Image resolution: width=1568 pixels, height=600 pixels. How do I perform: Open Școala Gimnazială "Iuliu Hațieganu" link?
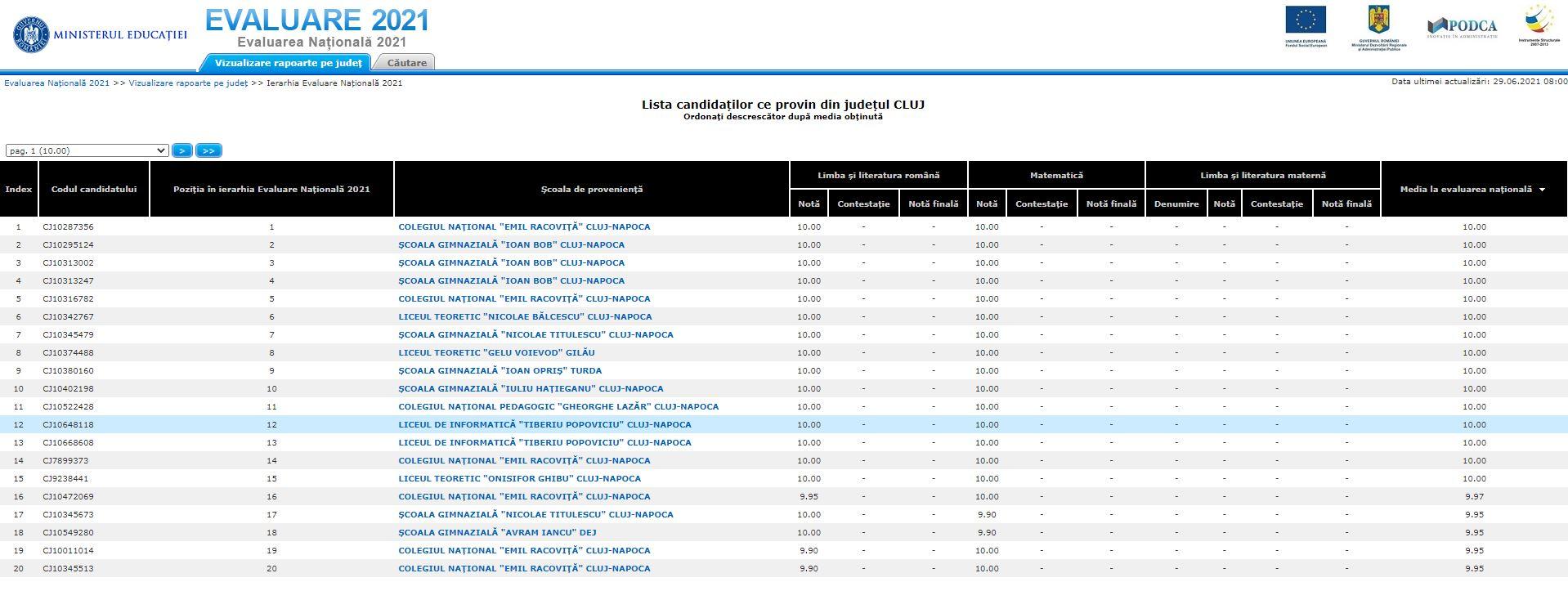tap(531, 388)
